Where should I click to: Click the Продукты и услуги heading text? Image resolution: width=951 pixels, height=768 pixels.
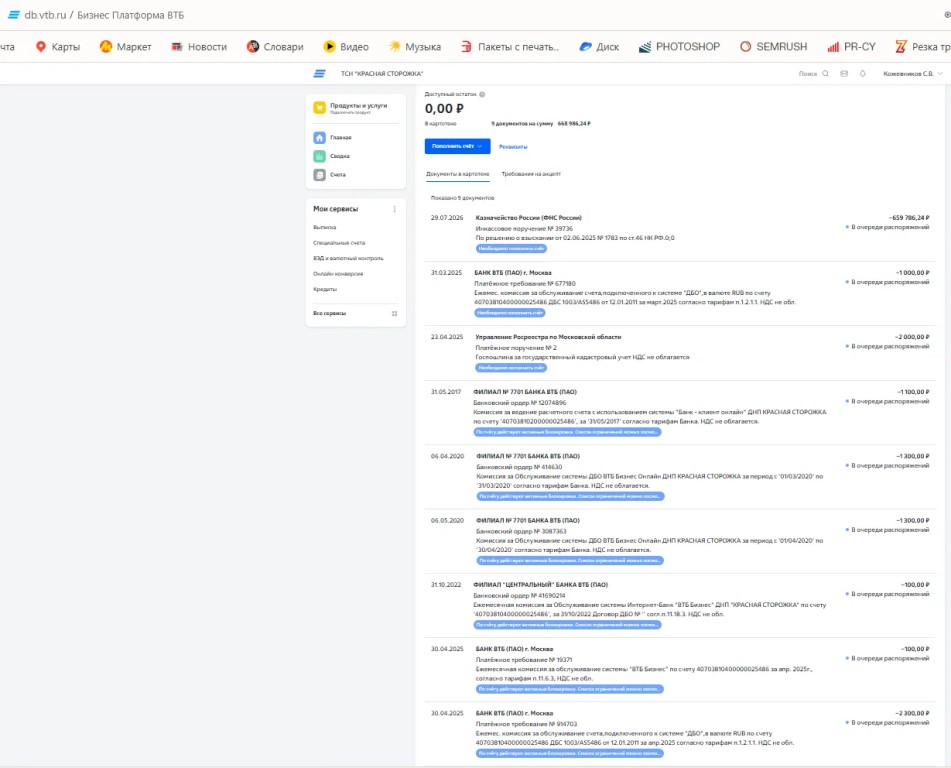(358, 106)
